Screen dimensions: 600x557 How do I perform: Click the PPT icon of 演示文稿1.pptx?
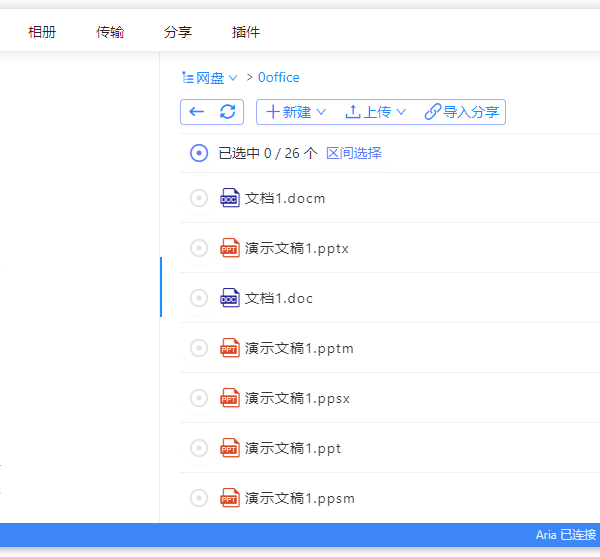[230, 248]
